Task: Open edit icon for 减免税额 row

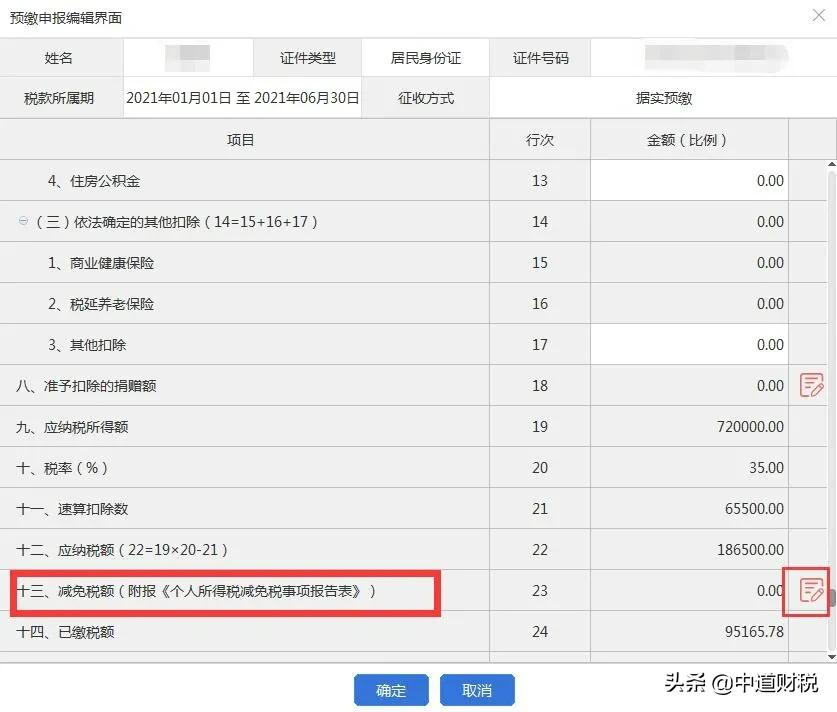Action: click(811, 590)
